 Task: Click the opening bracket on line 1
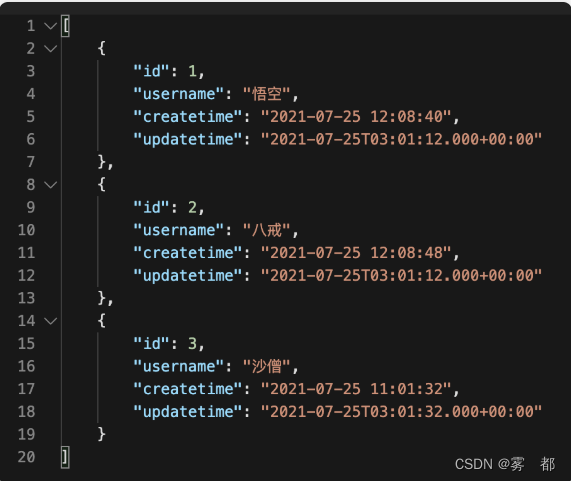[66, 26]
